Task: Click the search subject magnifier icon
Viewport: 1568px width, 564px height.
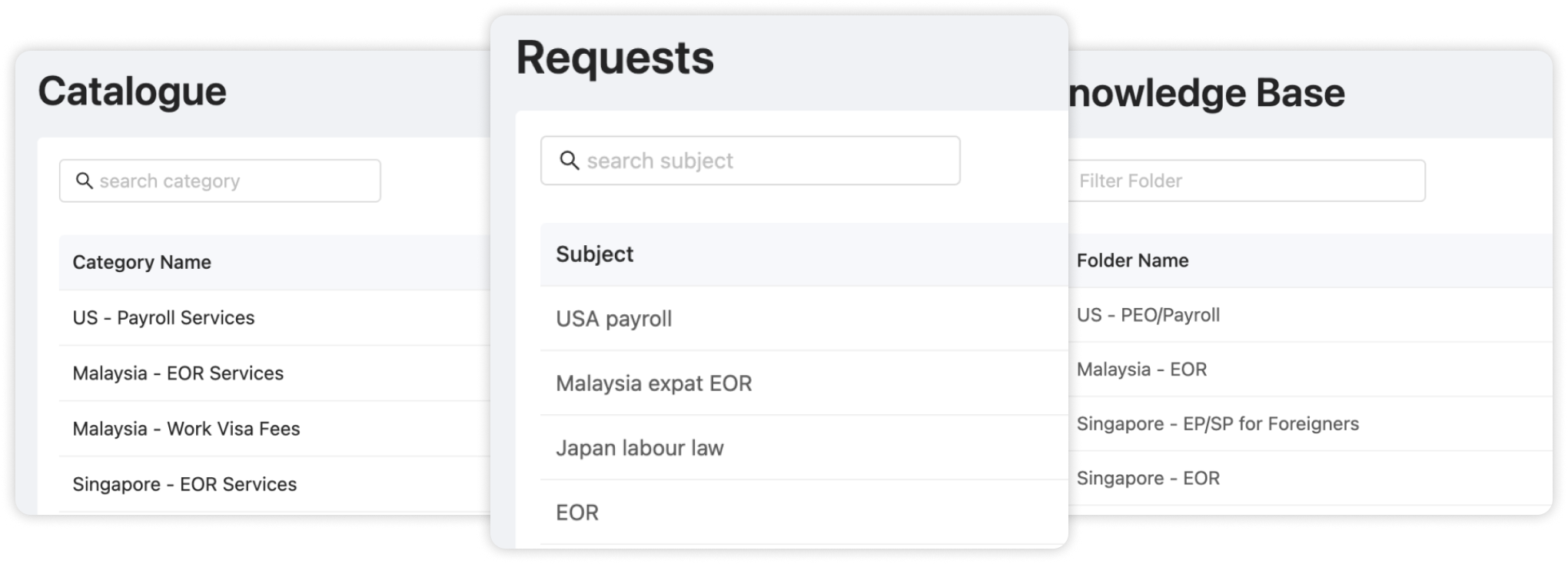Action: [x=569, y=161]
